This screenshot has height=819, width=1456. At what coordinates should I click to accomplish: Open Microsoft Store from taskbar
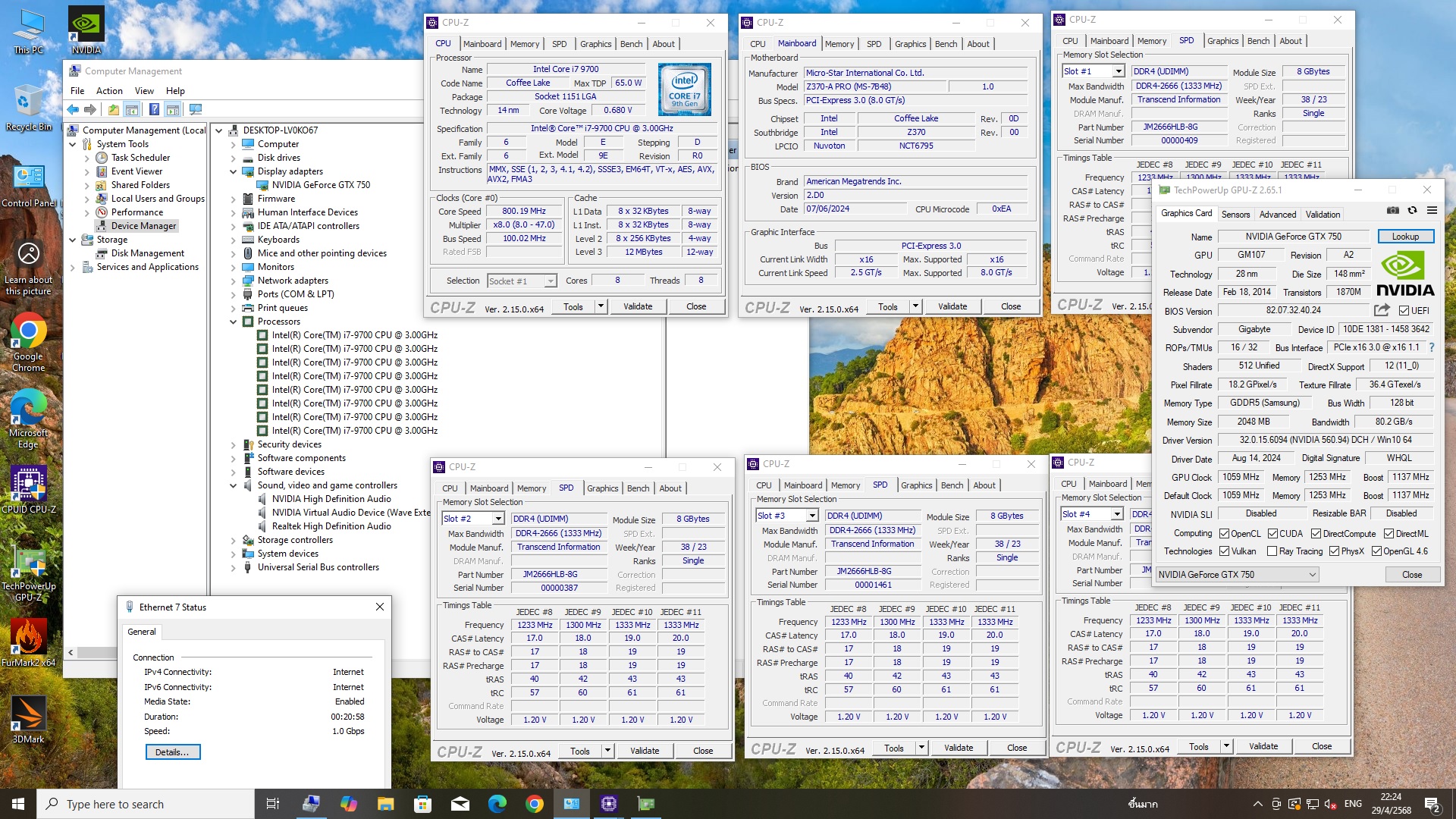coord(422,804)
